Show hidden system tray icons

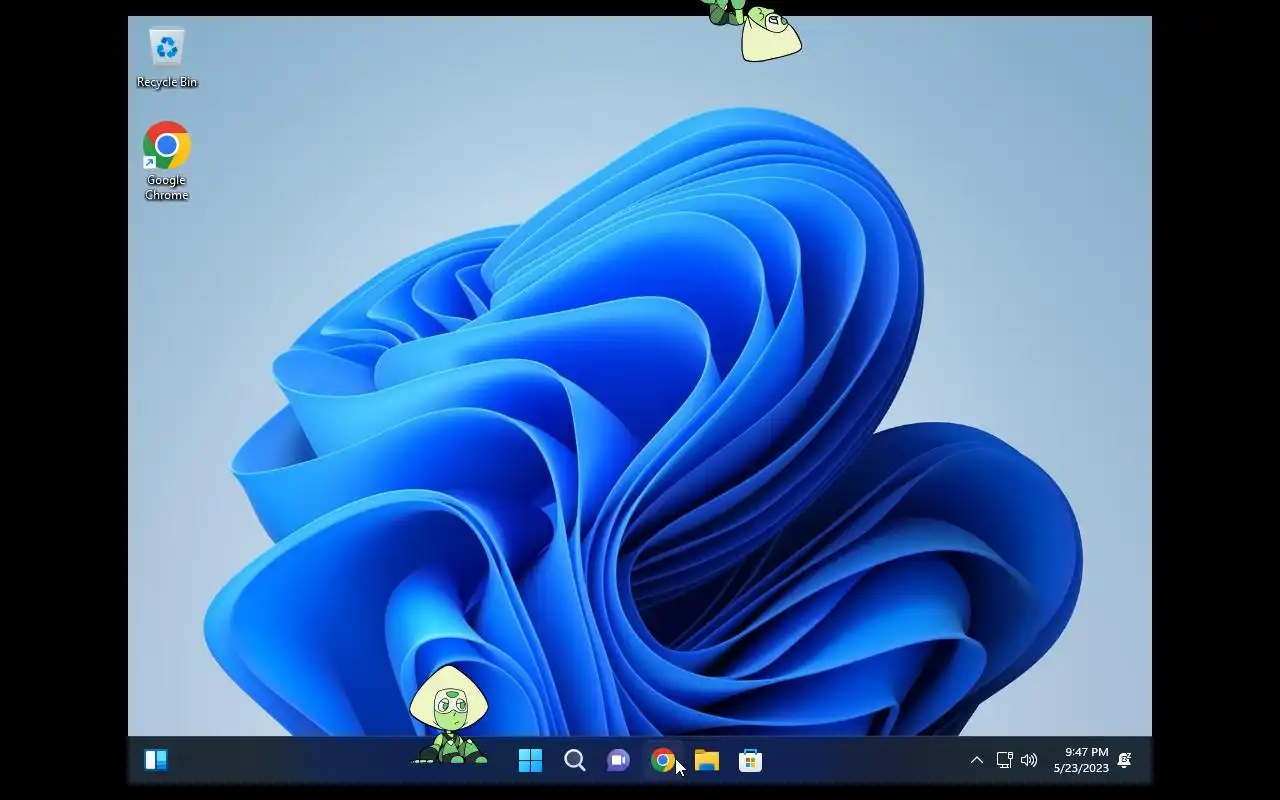[977, 761]
